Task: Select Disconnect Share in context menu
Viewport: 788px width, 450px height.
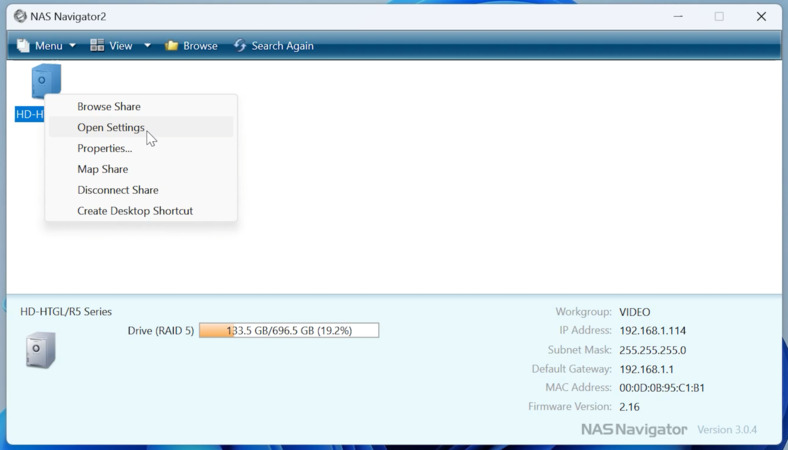Action: pos(141,190)
